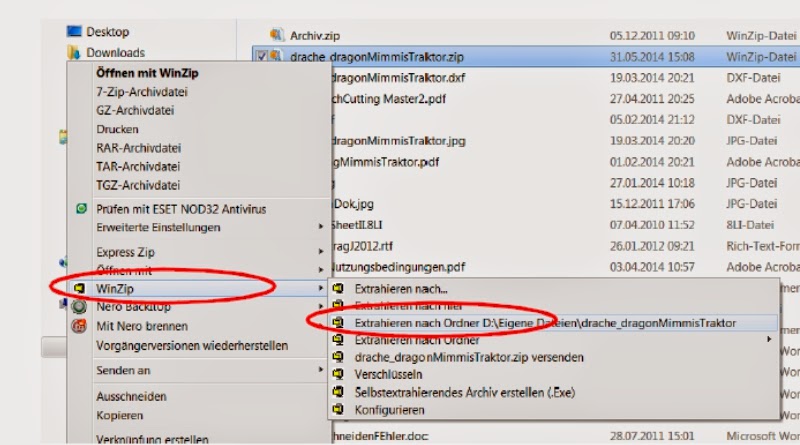Viewport: 800px width, 445px height.
Task: Choose 'Kopieren' from context menu
Action: coord(119,415)
